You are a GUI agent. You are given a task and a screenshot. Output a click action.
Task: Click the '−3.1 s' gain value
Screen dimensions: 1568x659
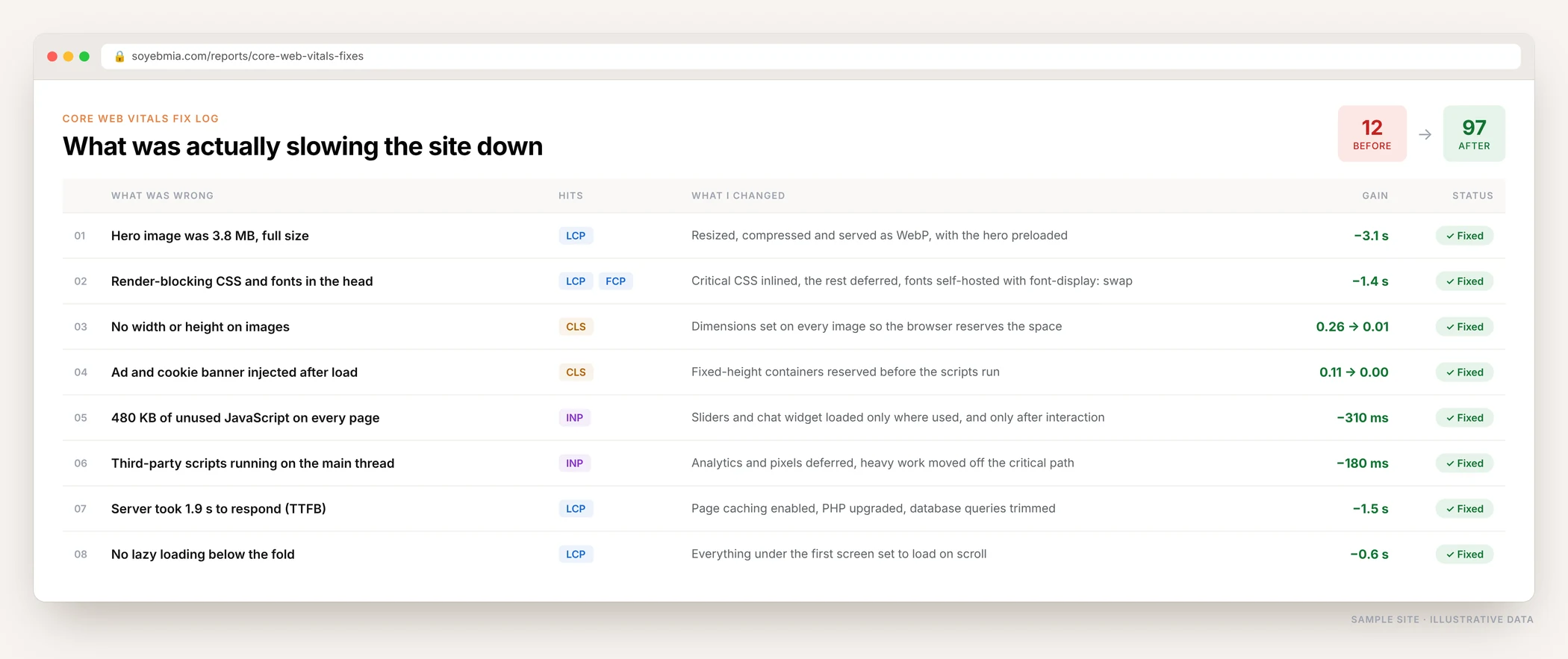[x=1371, y=236]
